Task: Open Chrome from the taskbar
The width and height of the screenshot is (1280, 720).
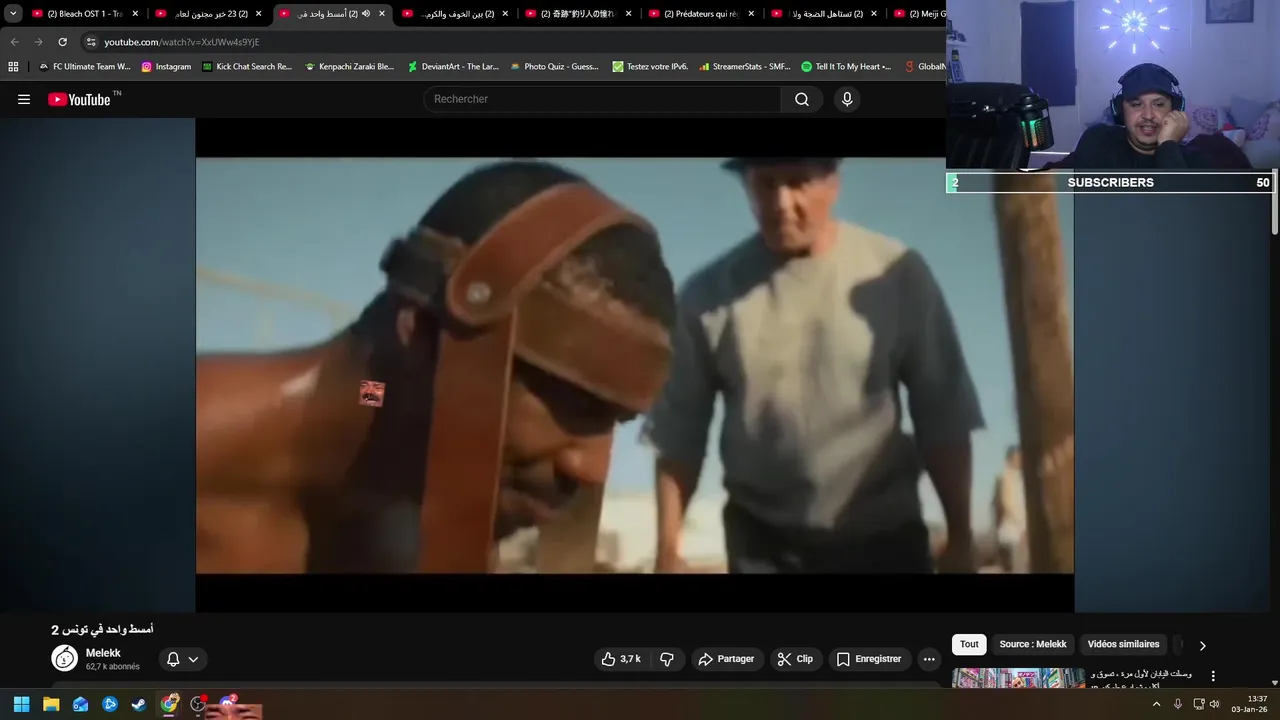Action: pyautogui.click(x=170, y=704)
